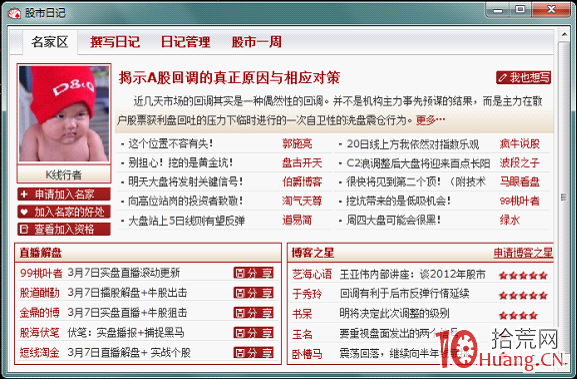Screen dimensions: 577x379
Task: Open 回调有利于后市反弹行情延续 post
Action: point(404,294)
